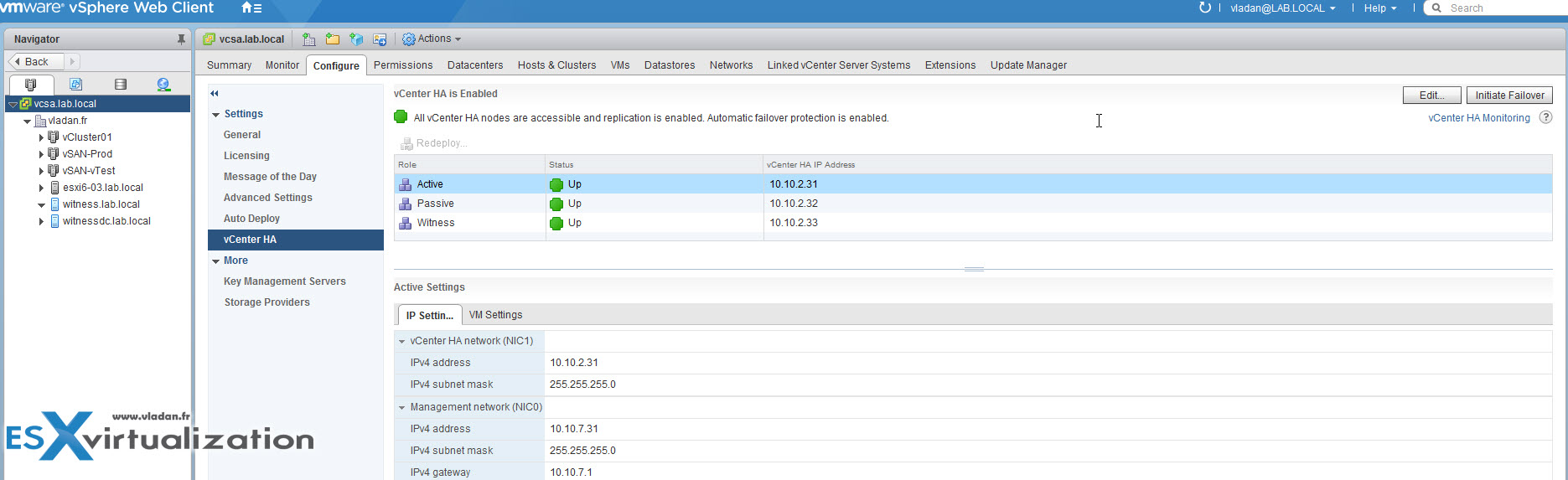Select Message of the Day setting

click(x=270, y=177)
